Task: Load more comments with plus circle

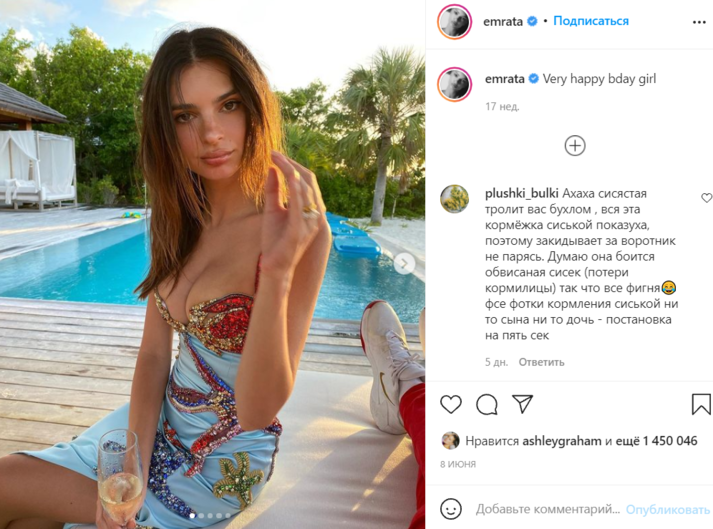Action: tap(575, 146)
